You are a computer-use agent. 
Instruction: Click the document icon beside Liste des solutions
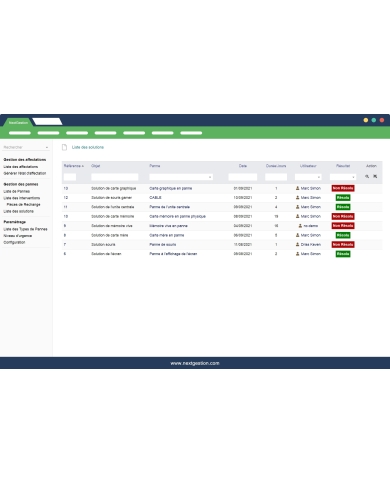[x=64, y=147]
